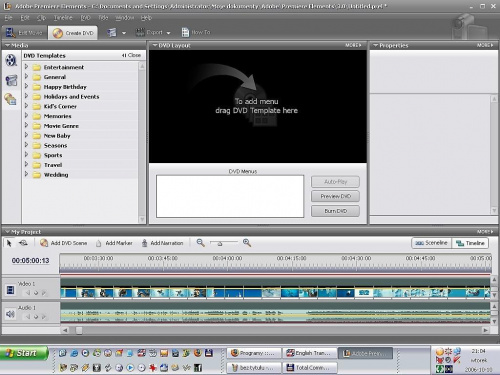Click the timeline horizontal scrollbar thumb

click(79, 330)
